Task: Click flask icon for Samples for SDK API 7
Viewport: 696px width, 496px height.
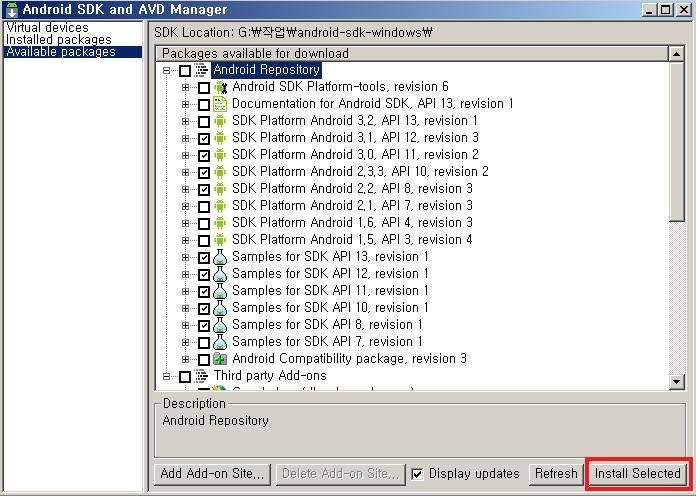Action: click(220, 342)
